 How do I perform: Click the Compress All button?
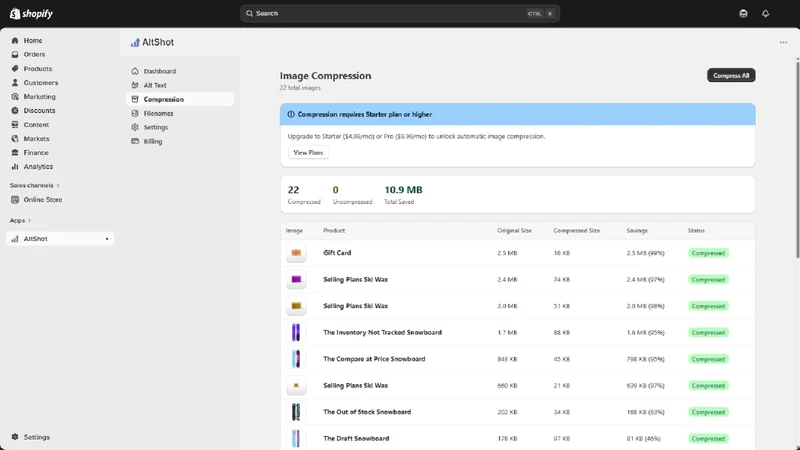tap(731, 76)
